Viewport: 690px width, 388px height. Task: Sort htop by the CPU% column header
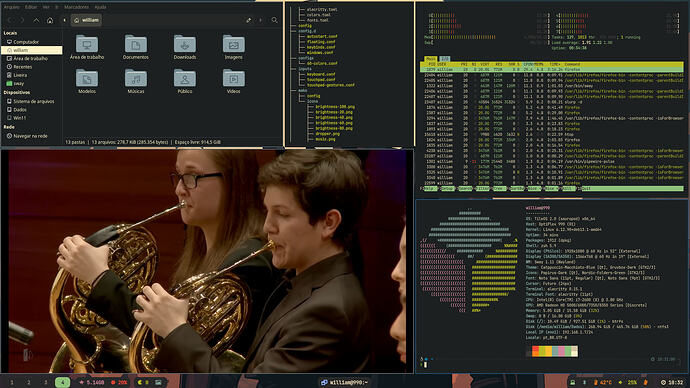coord(528,64)
